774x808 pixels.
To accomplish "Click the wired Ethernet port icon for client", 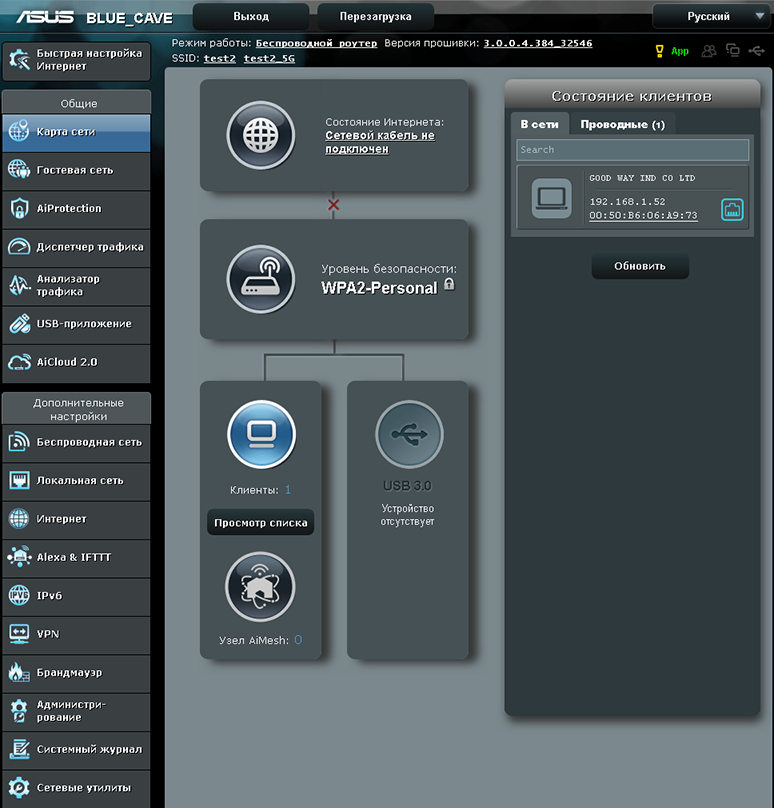I will coord(732,210).
